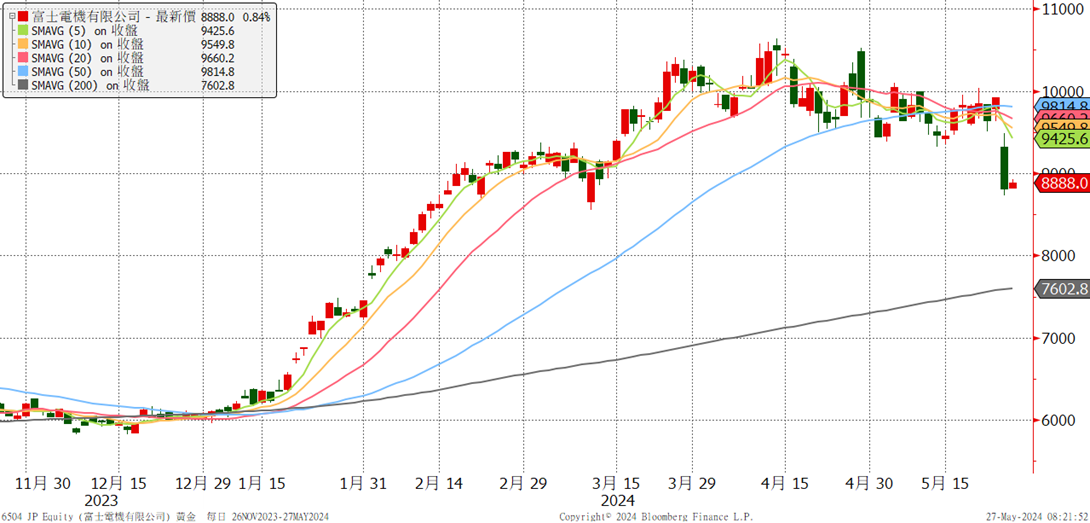Select the SMAVG (20) on 收盤 legend entry
Screen dimensions: 1090x523
tap(88, 58)
